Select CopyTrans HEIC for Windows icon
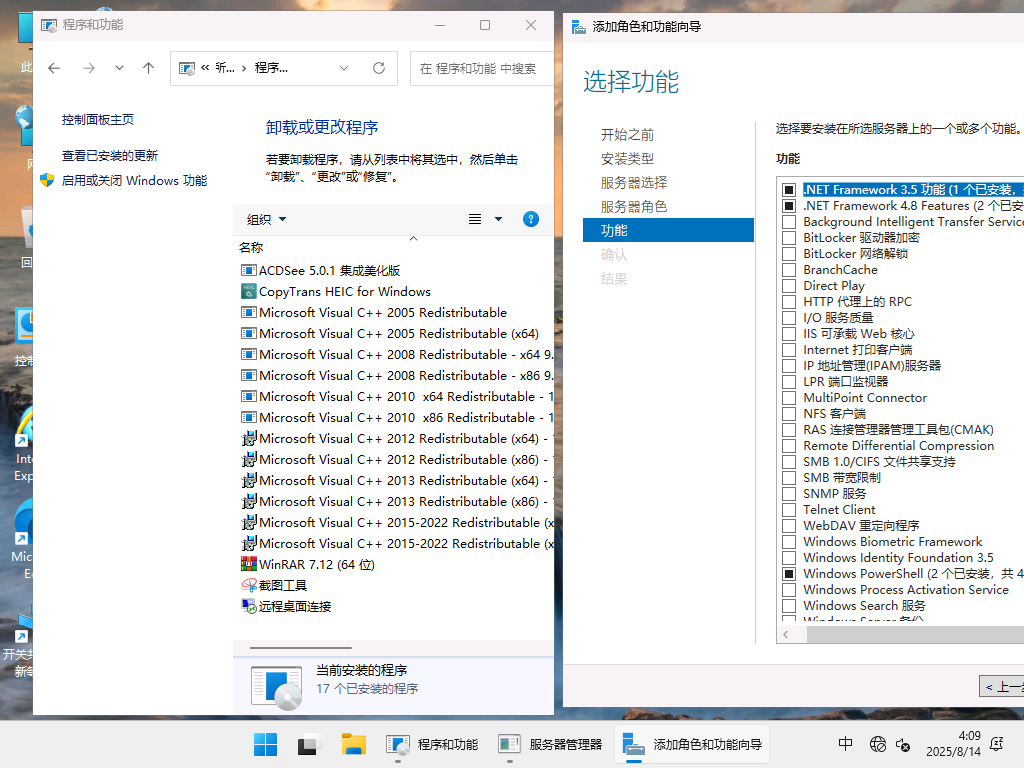This screenshot has width=1024, height=768. click(248, 291)
